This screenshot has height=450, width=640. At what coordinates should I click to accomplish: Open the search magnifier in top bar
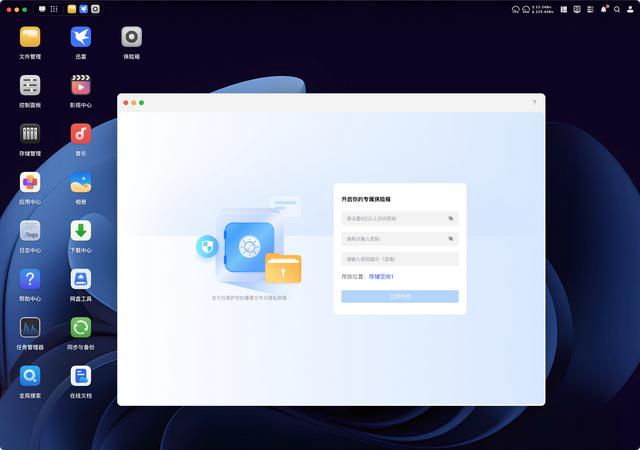click(x=617, y=9)
